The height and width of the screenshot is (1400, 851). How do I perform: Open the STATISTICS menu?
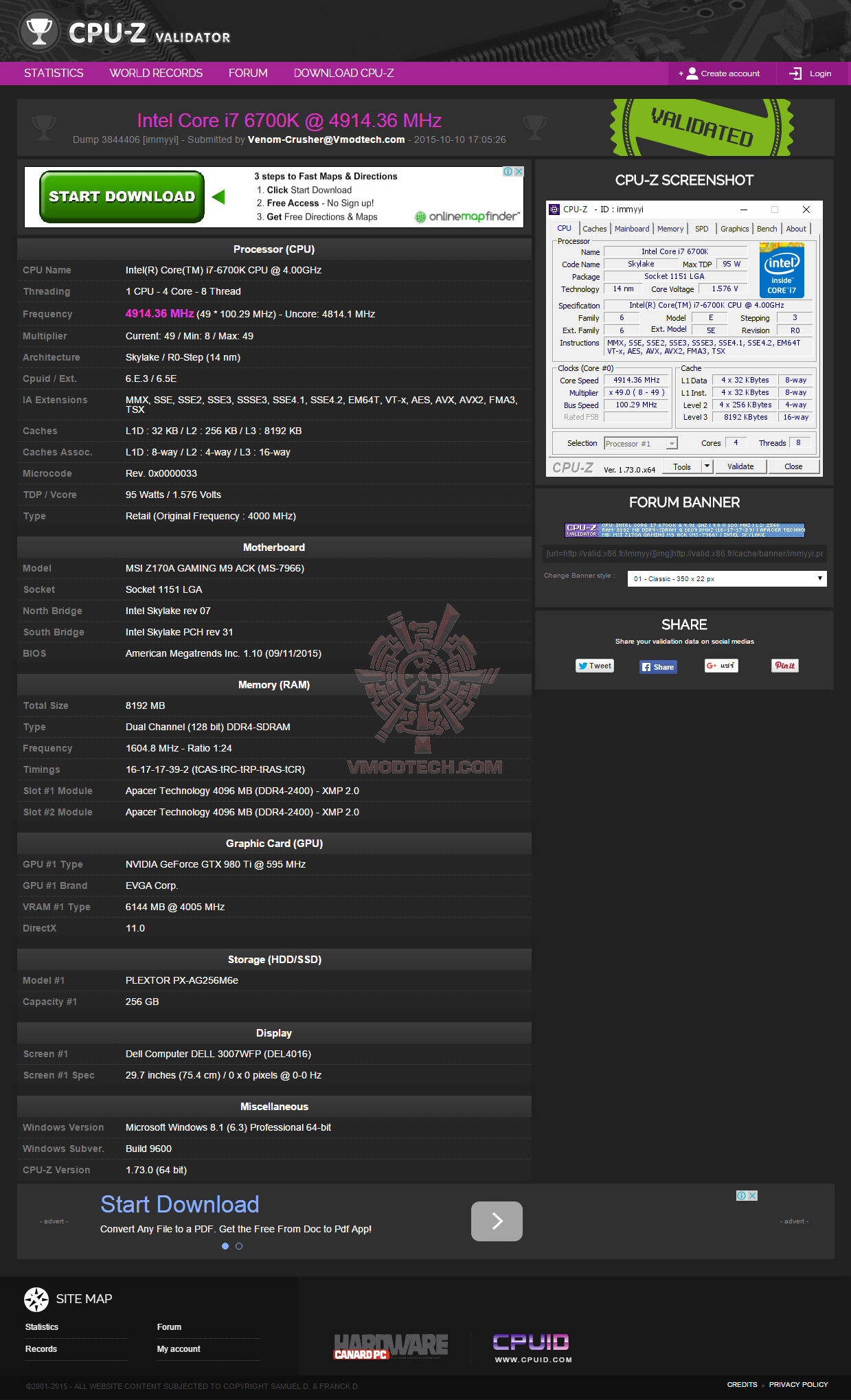pos(54,74)
